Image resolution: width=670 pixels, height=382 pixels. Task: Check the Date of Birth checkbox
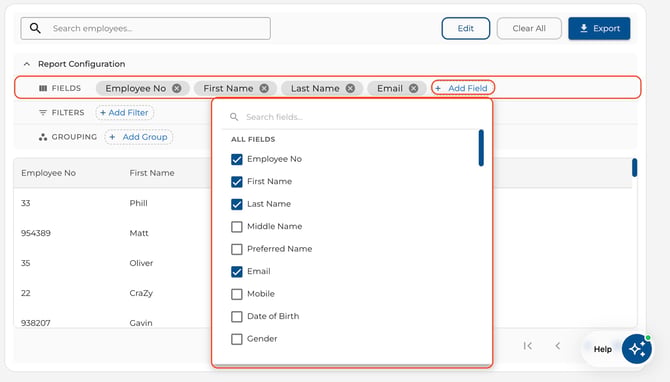[236, 317]
